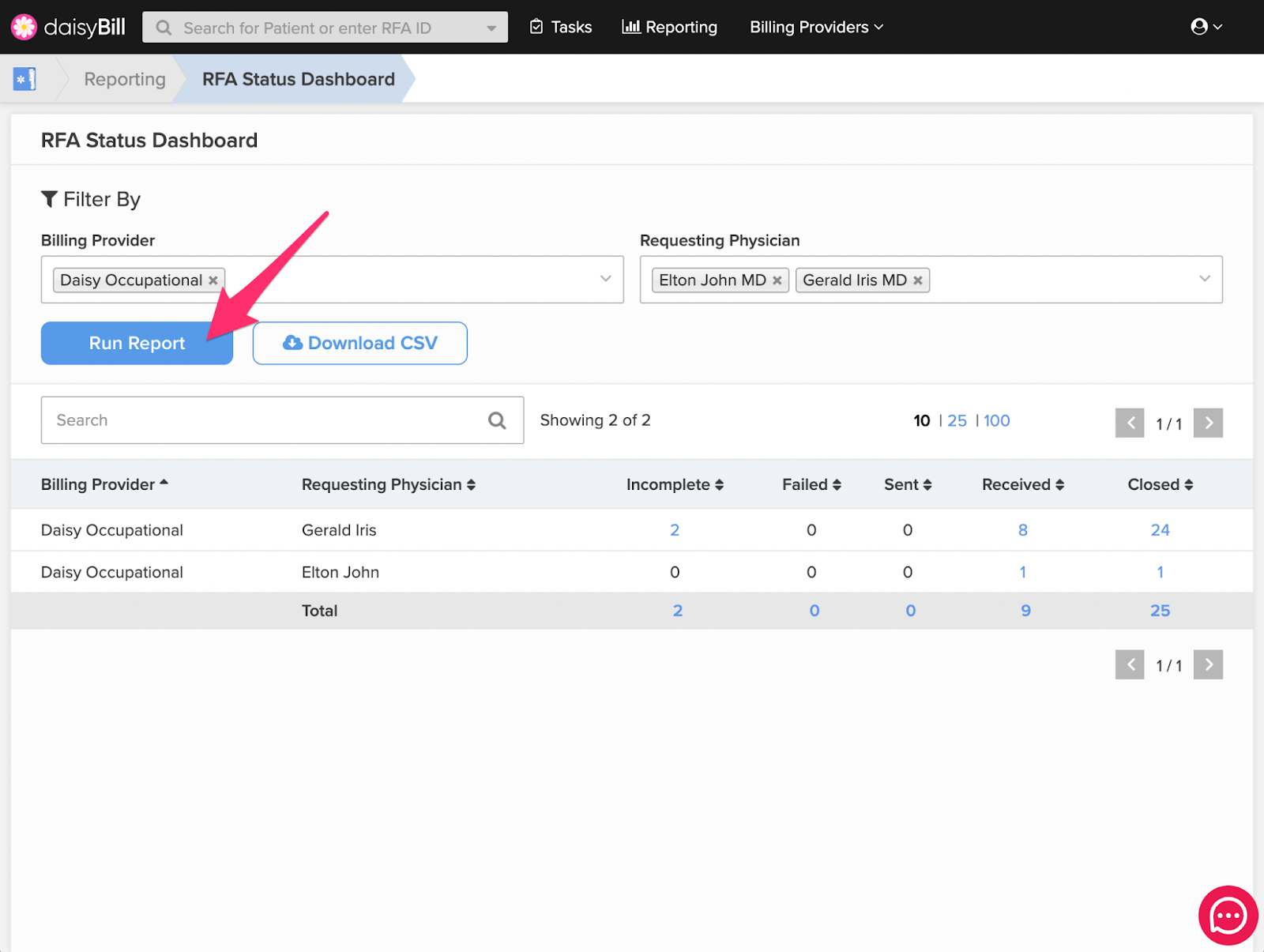
Task: Go to previous page using top arrow
Action: pos(1130,423)
